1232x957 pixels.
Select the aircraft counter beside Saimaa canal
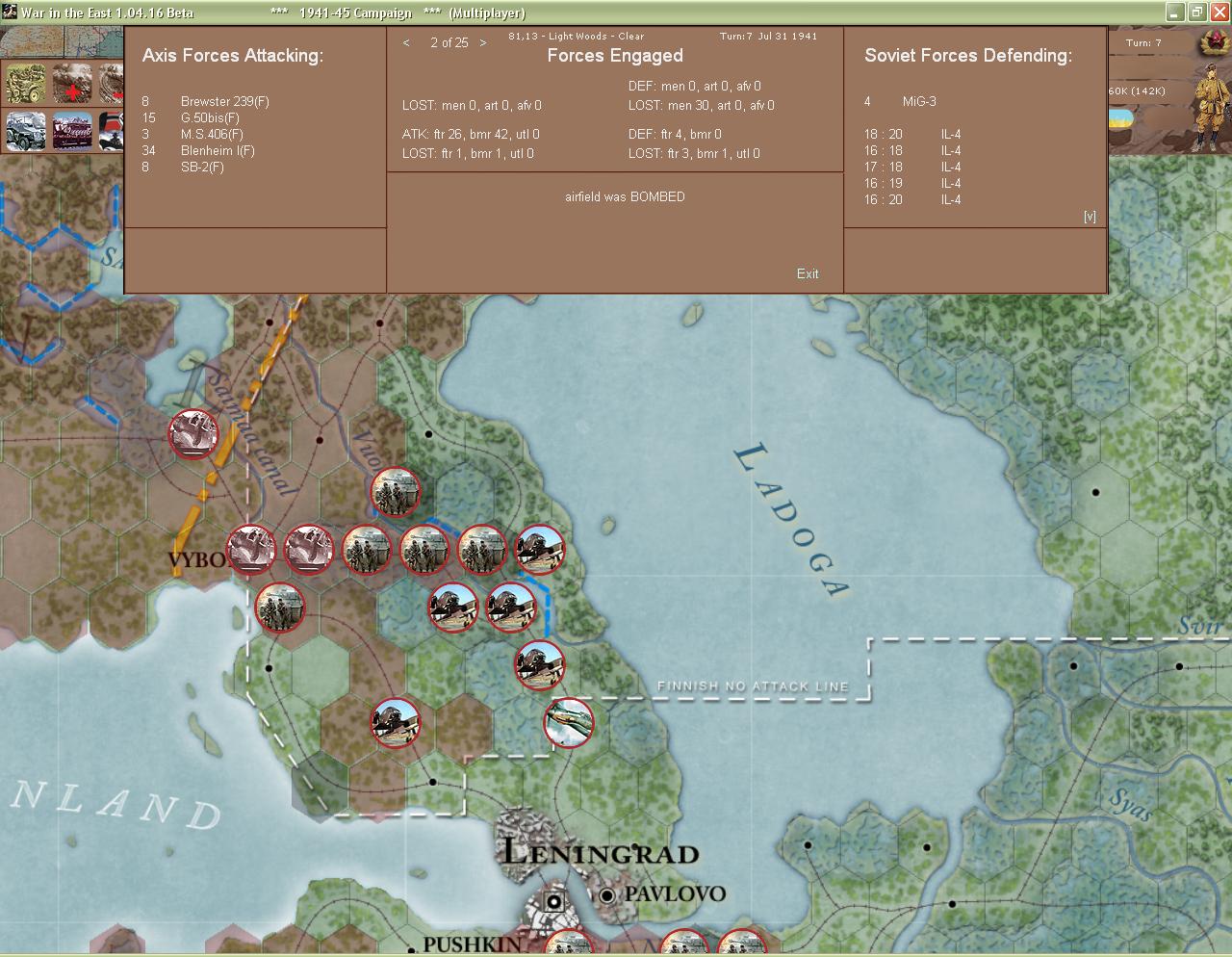pos(193,433)
